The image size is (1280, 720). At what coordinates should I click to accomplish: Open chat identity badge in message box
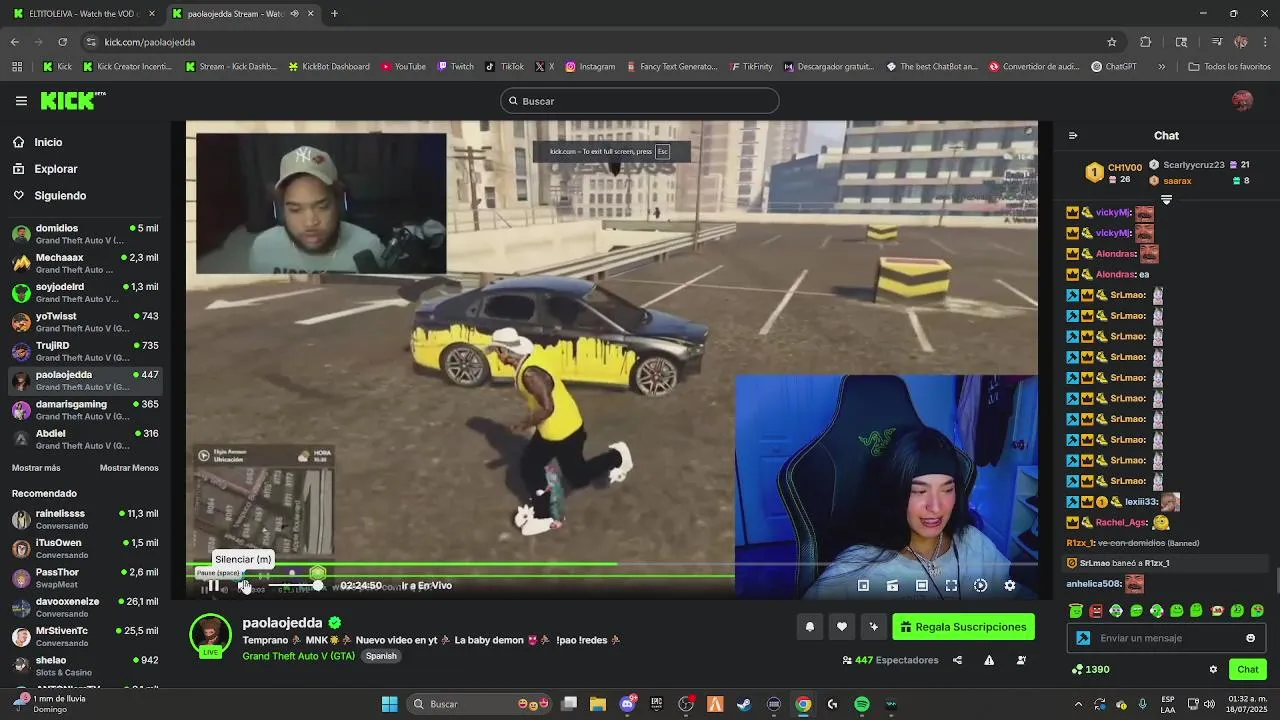click(x=1082, y=638)
